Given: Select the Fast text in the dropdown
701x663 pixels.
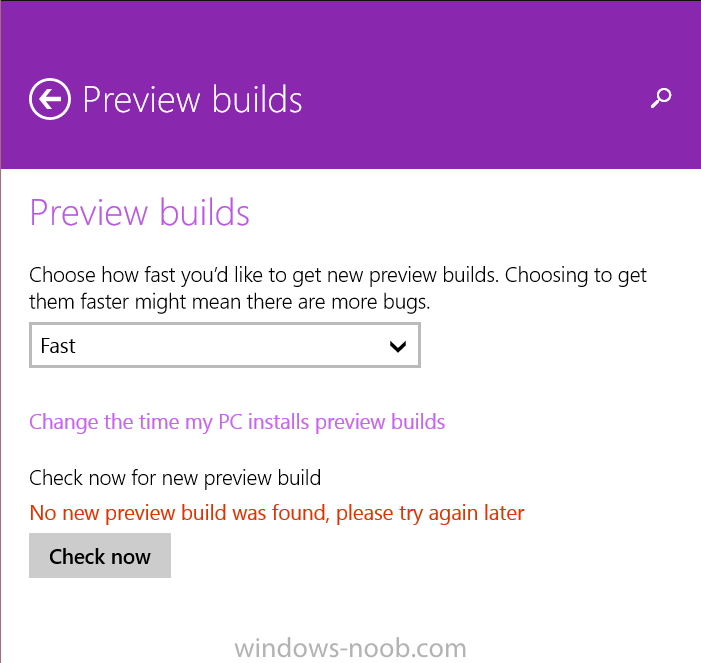Looking at the screenshot, I should pos(58,346).
